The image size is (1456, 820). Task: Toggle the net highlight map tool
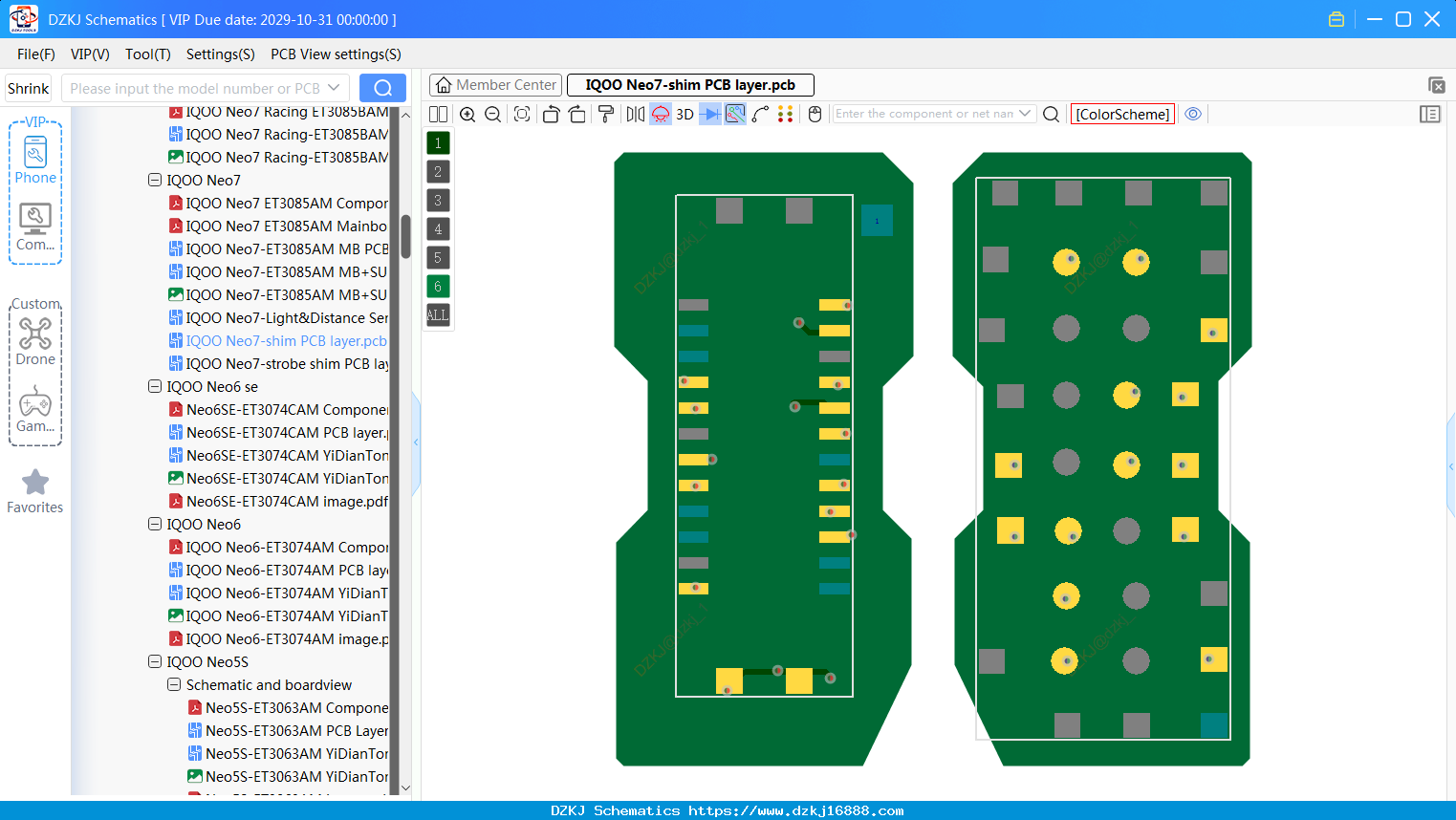coord(735,115)
